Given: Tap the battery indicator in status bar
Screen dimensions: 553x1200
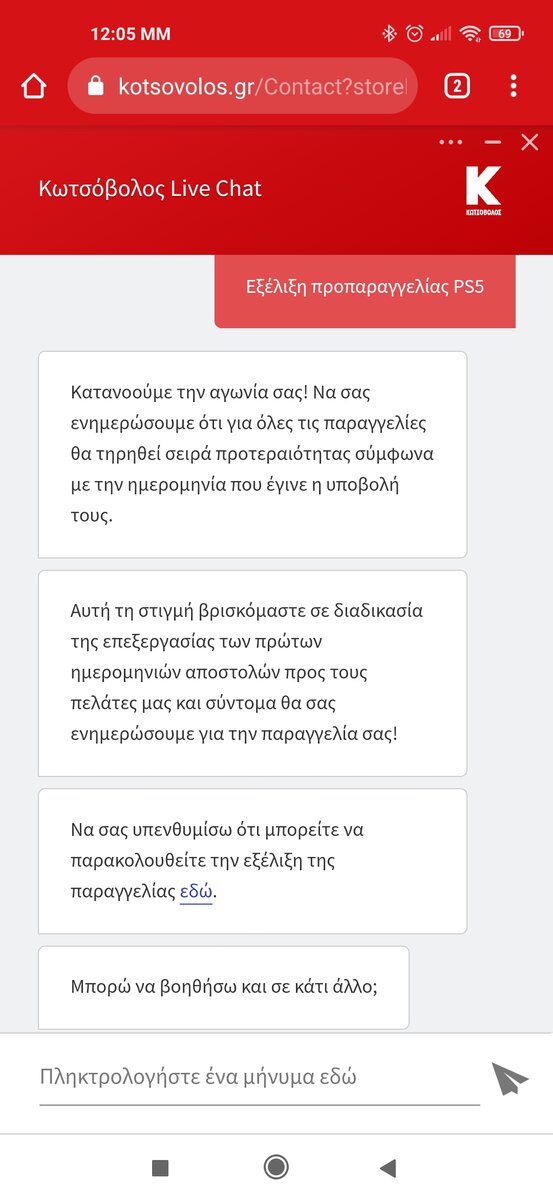Looking at the screenshot, I should pos(507,33).
